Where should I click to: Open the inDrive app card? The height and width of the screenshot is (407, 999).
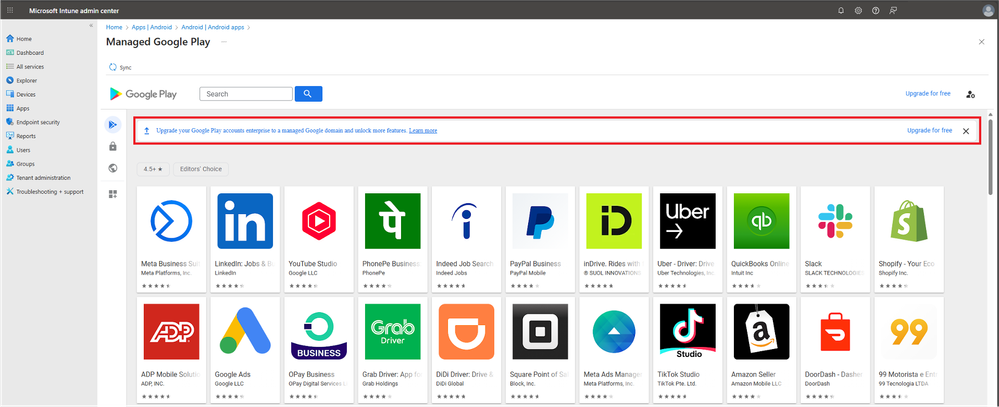tap(614, 239)
